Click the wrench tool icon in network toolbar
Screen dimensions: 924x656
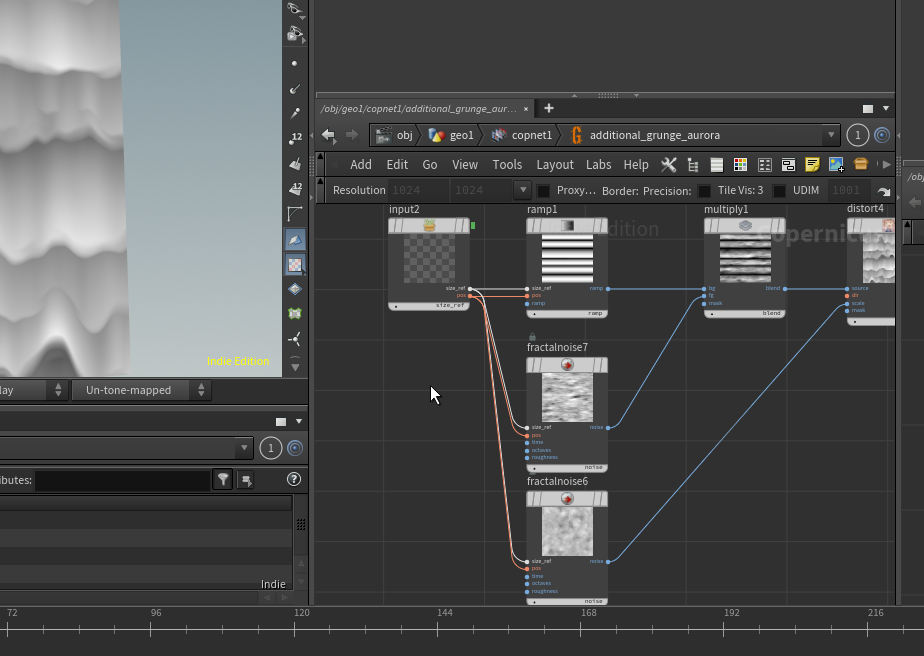tap(668, 165)
